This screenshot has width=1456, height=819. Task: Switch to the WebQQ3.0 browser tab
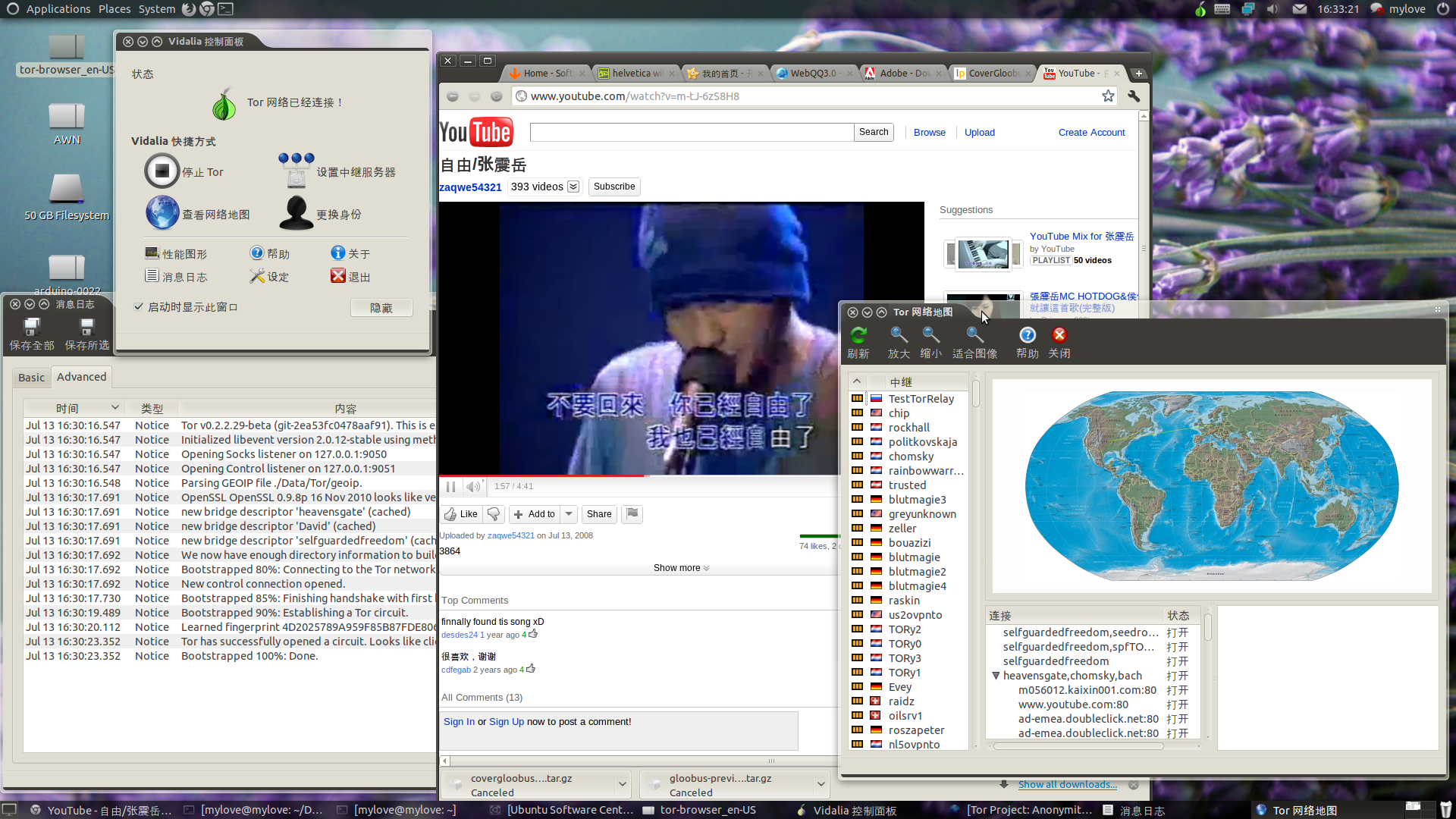point(814,73)
